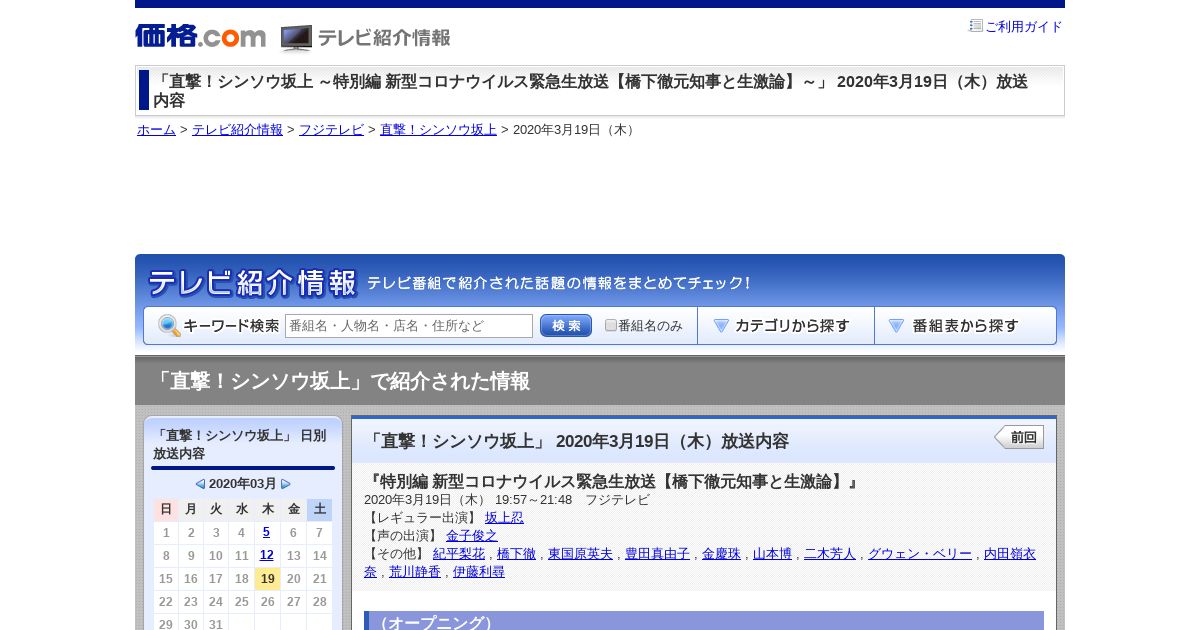Open performer link グウェン・ベリー

920,554
